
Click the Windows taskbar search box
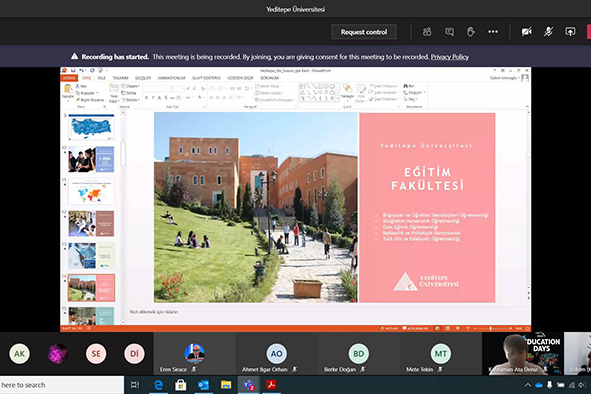click(62, 385)
